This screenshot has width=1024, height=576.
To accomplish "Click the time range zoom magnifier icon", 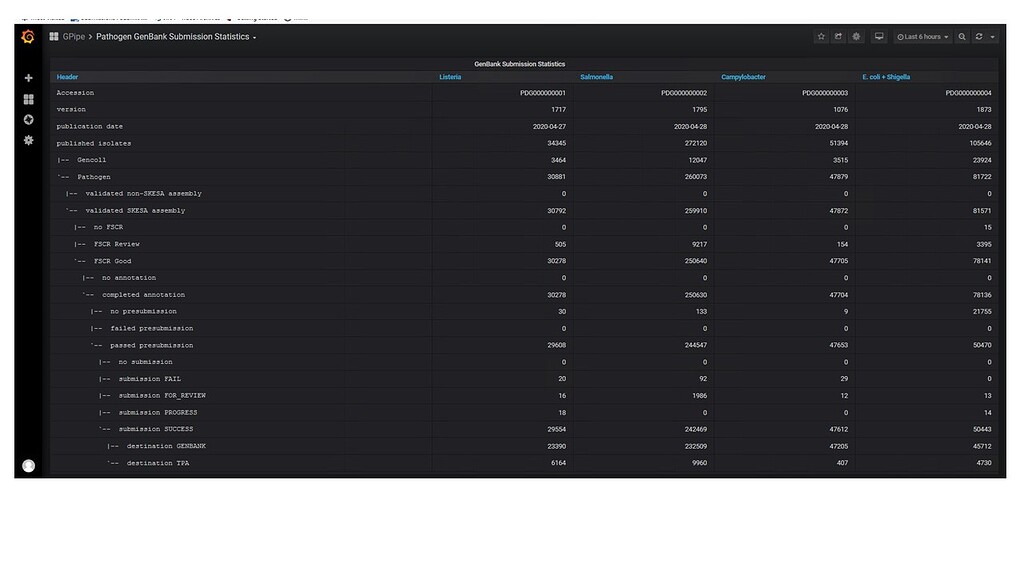I will (x=962, y=36).
